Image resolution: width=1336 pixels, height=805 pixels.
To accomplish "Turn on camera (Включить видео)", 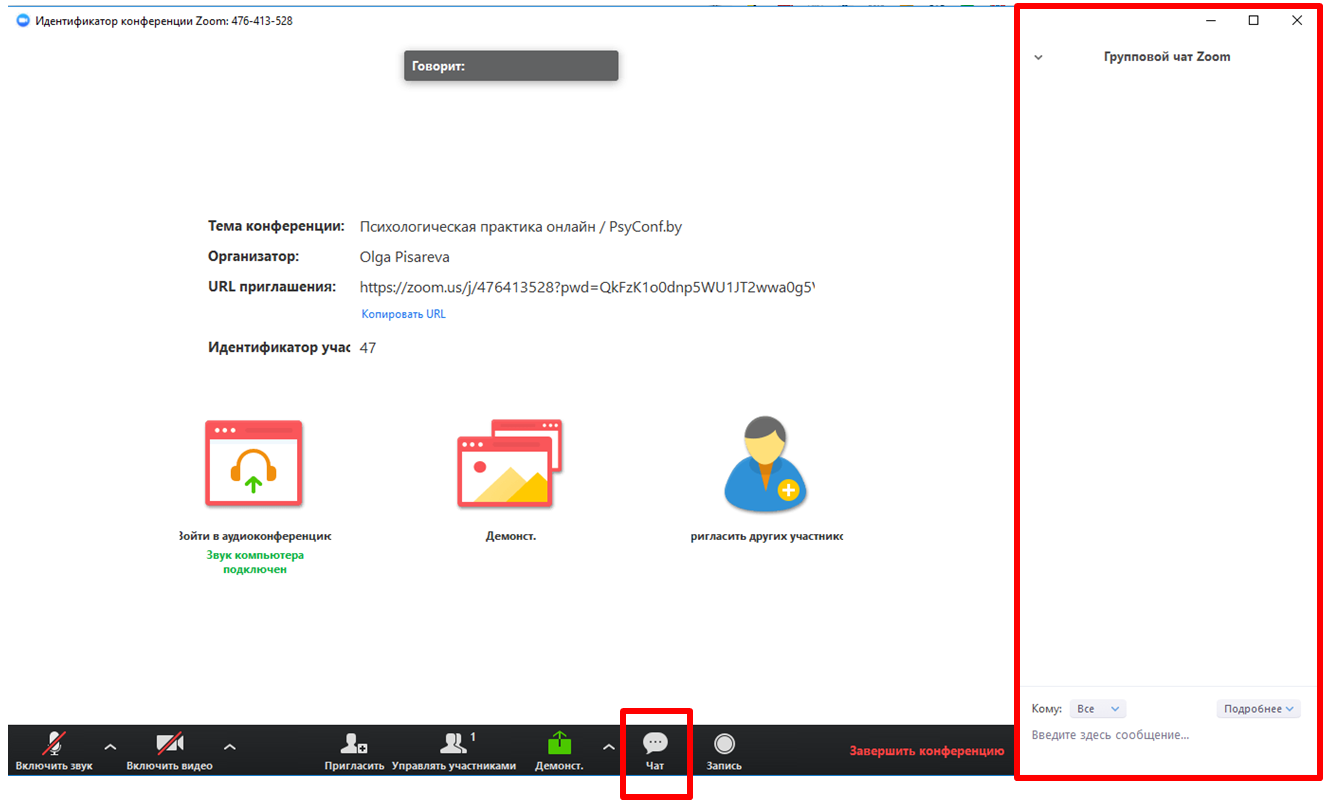I will [169, 751].
